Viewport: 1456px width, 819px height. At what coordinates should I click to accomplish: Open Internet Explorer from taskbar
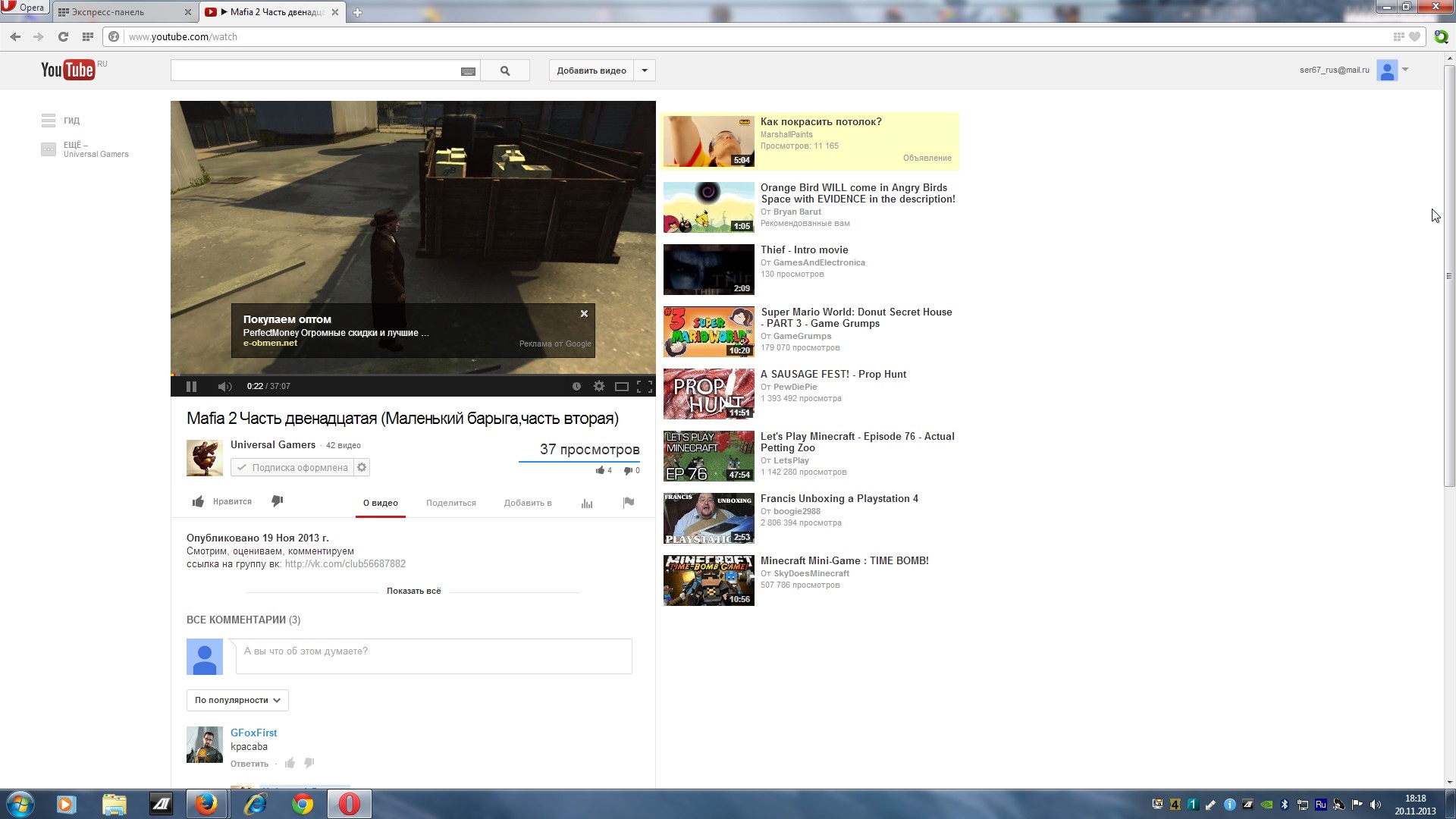pos(256,804)
